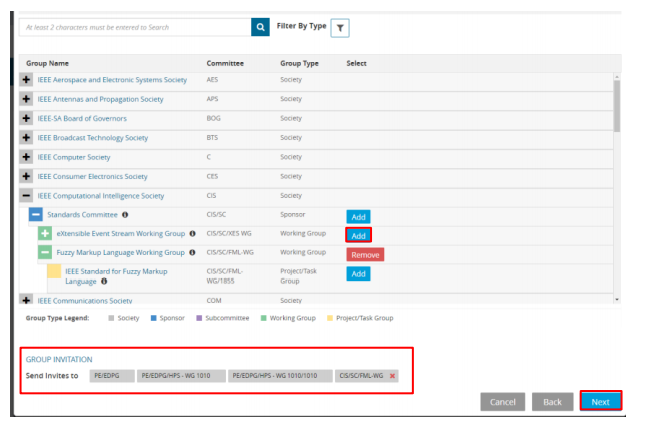
Task: Expand IEEE Consumer Electronics Society row
Action: pos(26,177)
